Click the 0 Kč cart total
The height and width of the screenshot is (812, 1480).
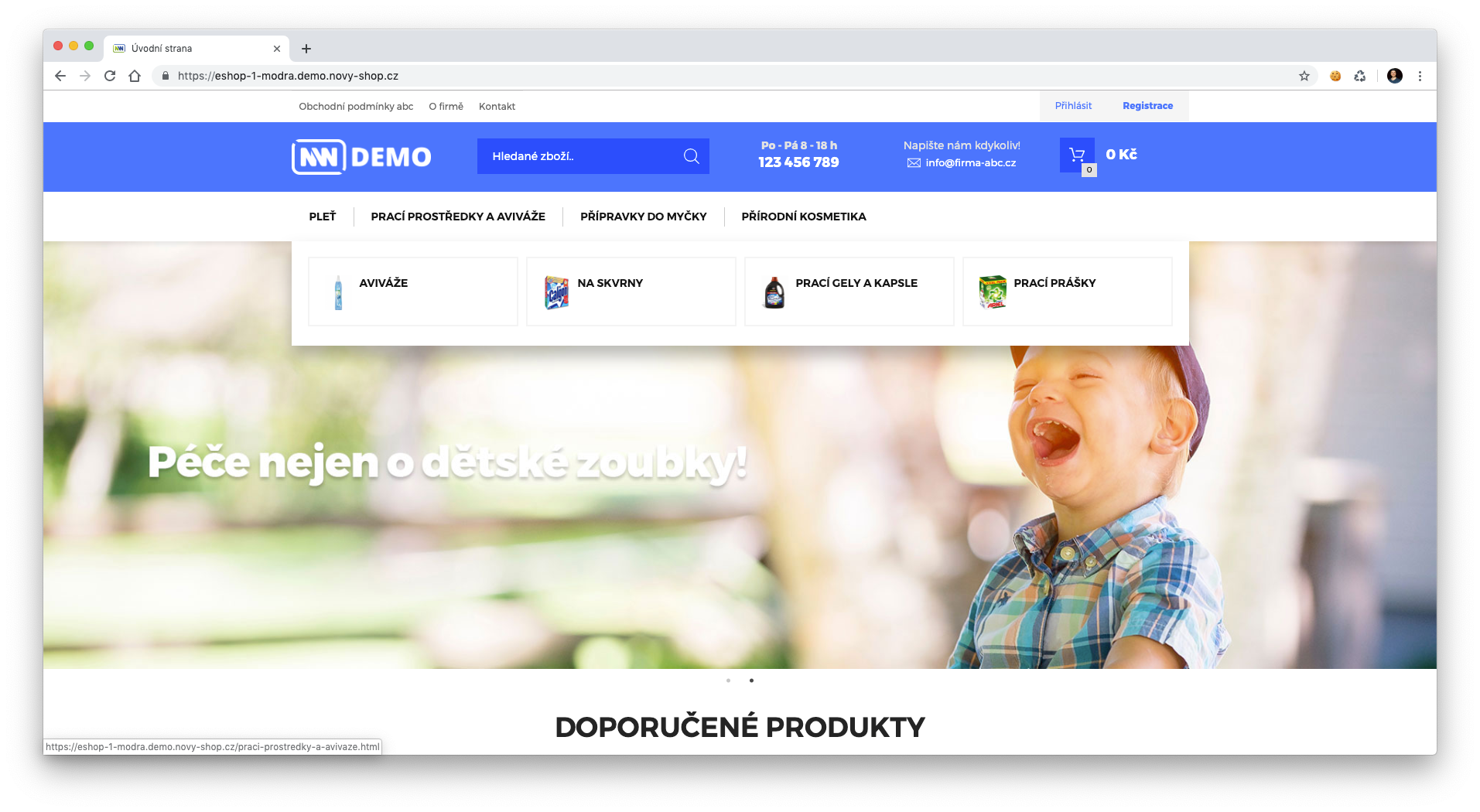pos(1121,155)
